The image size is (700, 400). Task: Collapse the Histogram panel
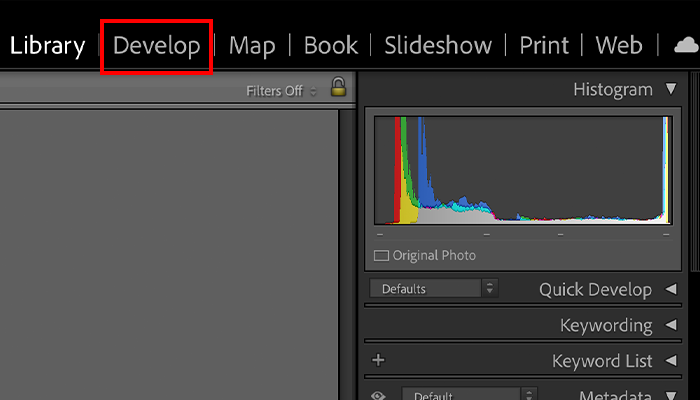(x=671, y=89)
